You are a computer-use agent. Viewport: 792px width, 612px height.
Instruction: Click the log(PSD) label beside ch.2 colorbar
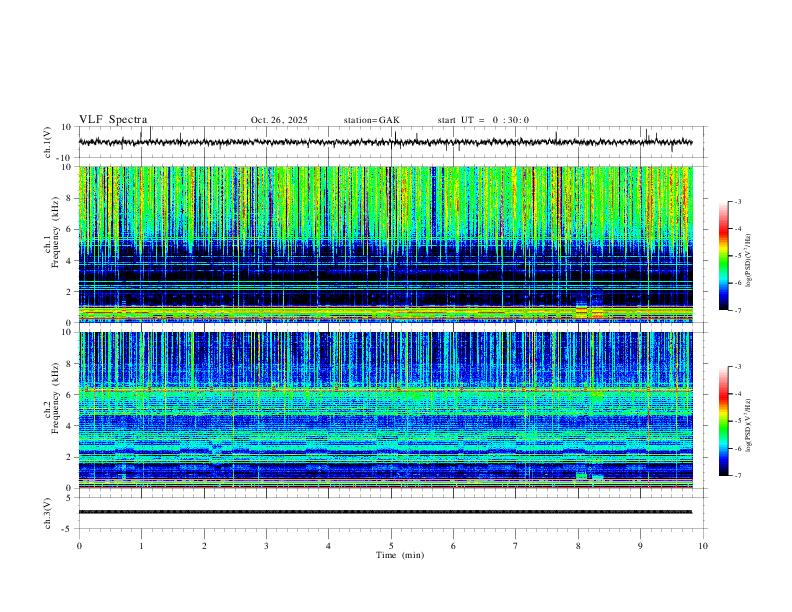(x=748, y=425)
